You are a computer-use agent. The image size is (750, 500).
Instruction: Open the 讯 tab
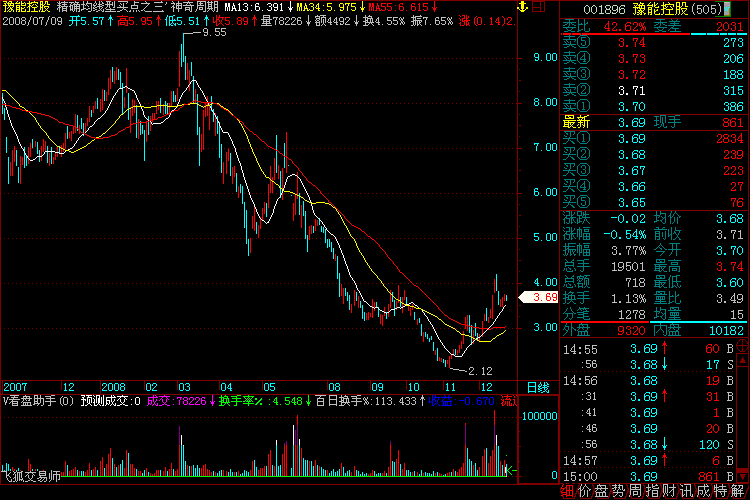click(686, 491)
